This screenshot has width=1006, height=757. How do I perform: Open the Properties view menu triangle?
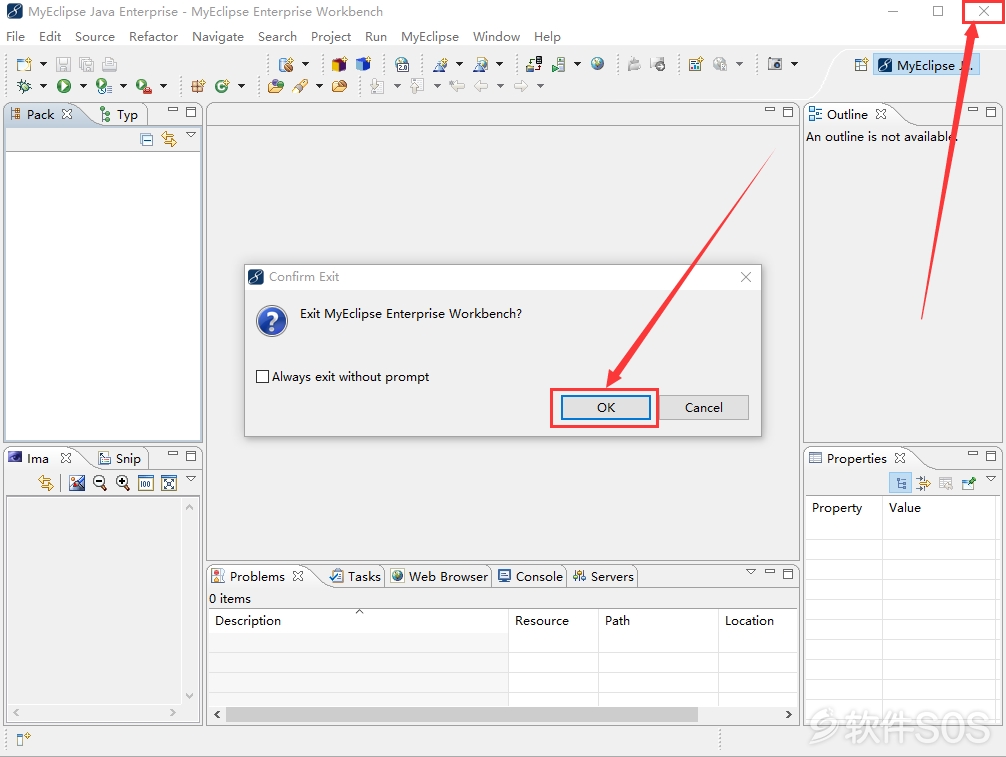tap(991, 479)
